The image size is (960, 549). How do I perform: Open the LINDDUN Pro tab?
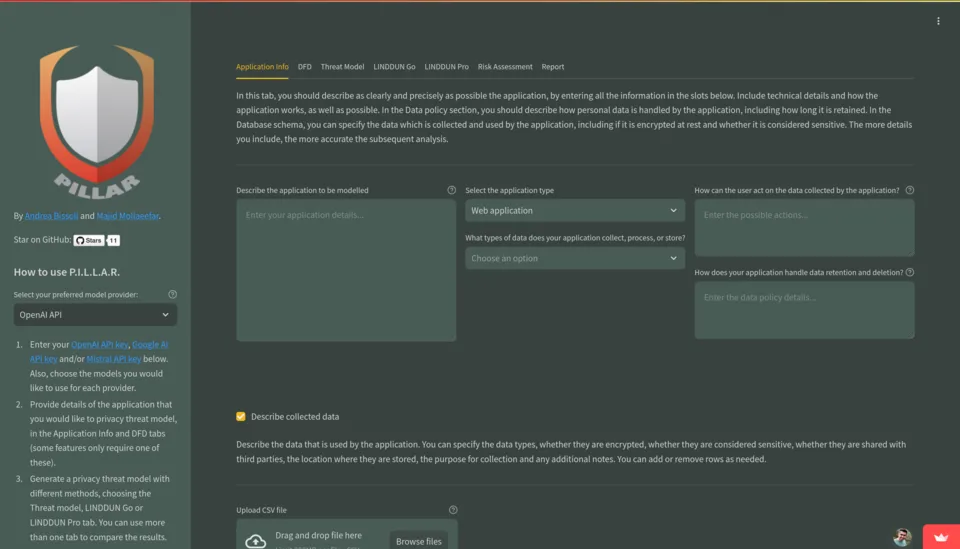(446, 67)
